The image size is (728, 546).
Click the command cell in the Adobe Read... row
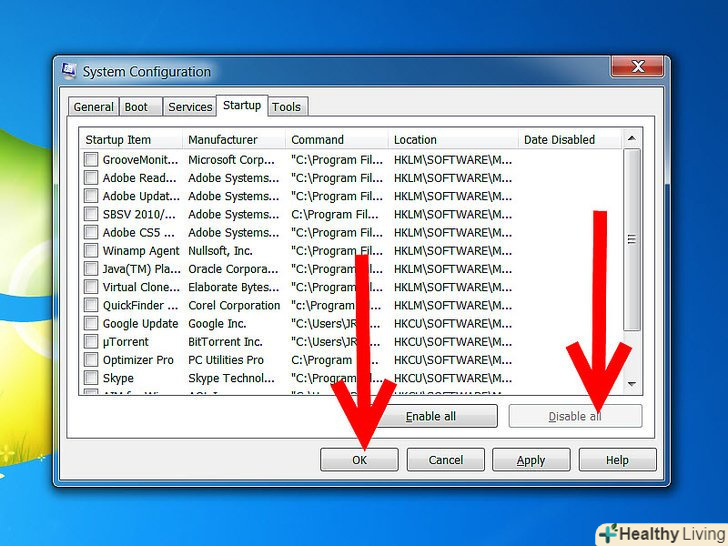[x=337, y=178]
